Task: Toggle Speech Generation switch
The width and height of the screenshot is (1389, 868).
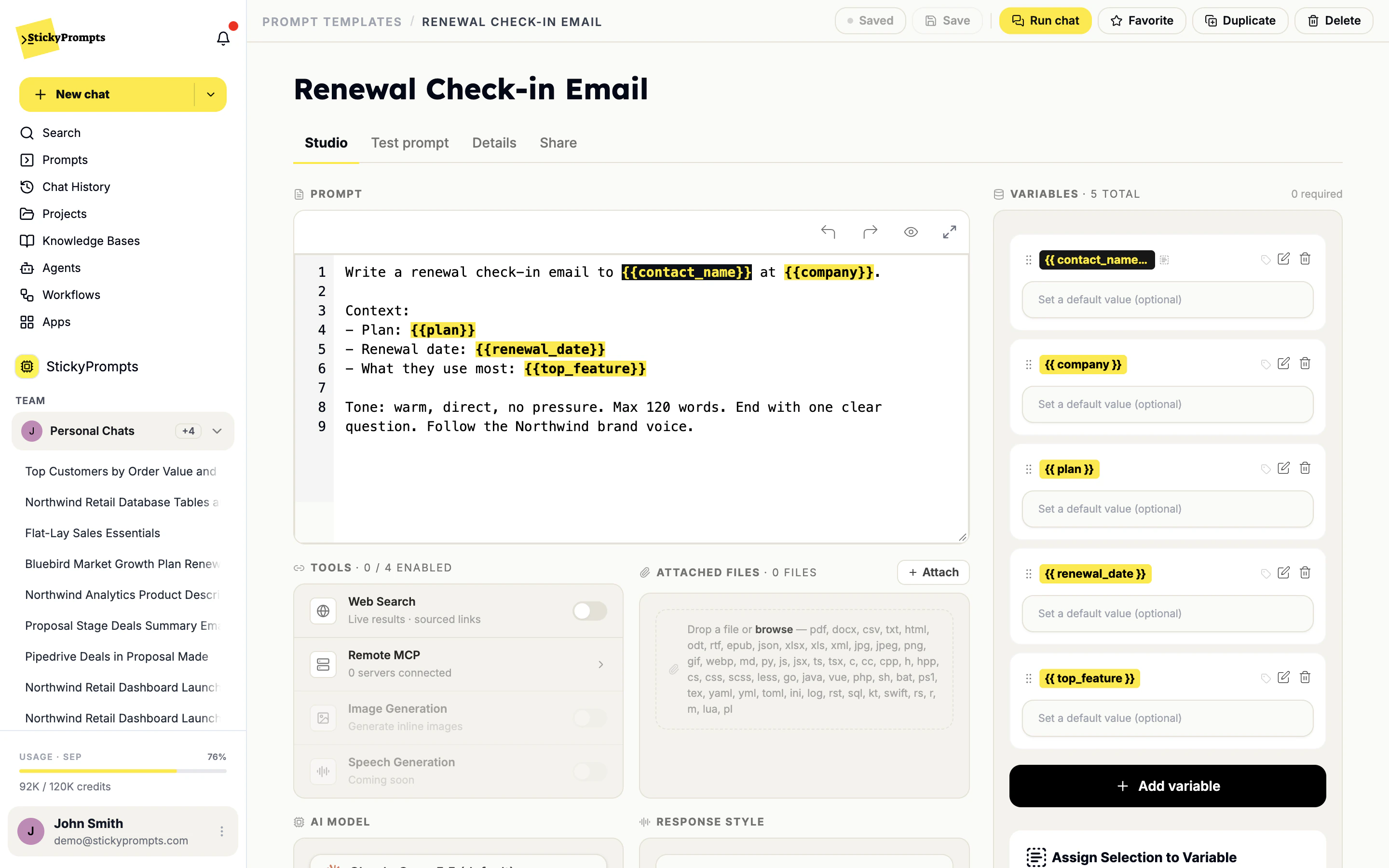Action: (x=589, y=771)
